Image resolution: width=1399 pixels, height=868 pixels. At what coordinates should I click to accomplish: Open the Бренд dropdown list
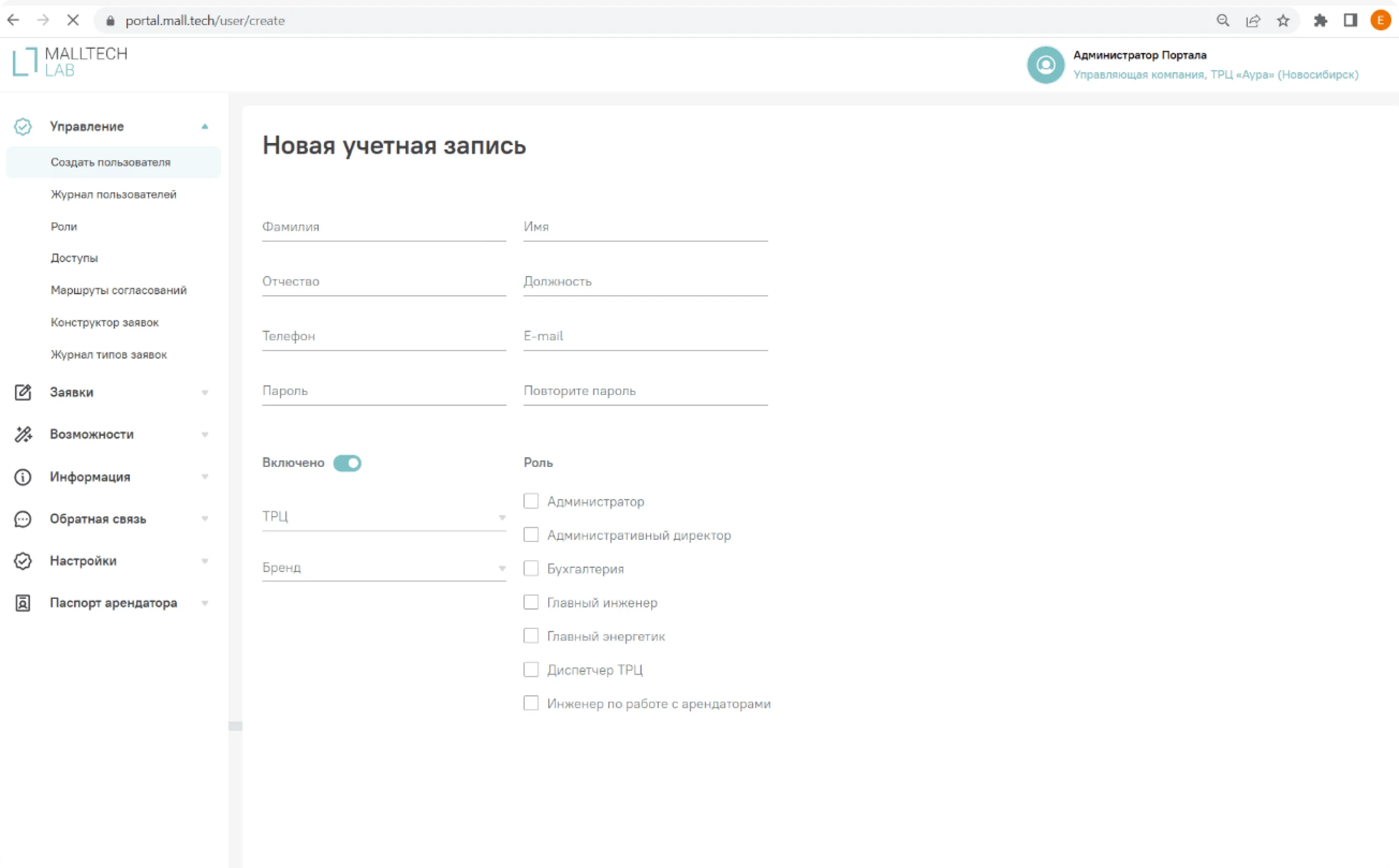[384, 568]
